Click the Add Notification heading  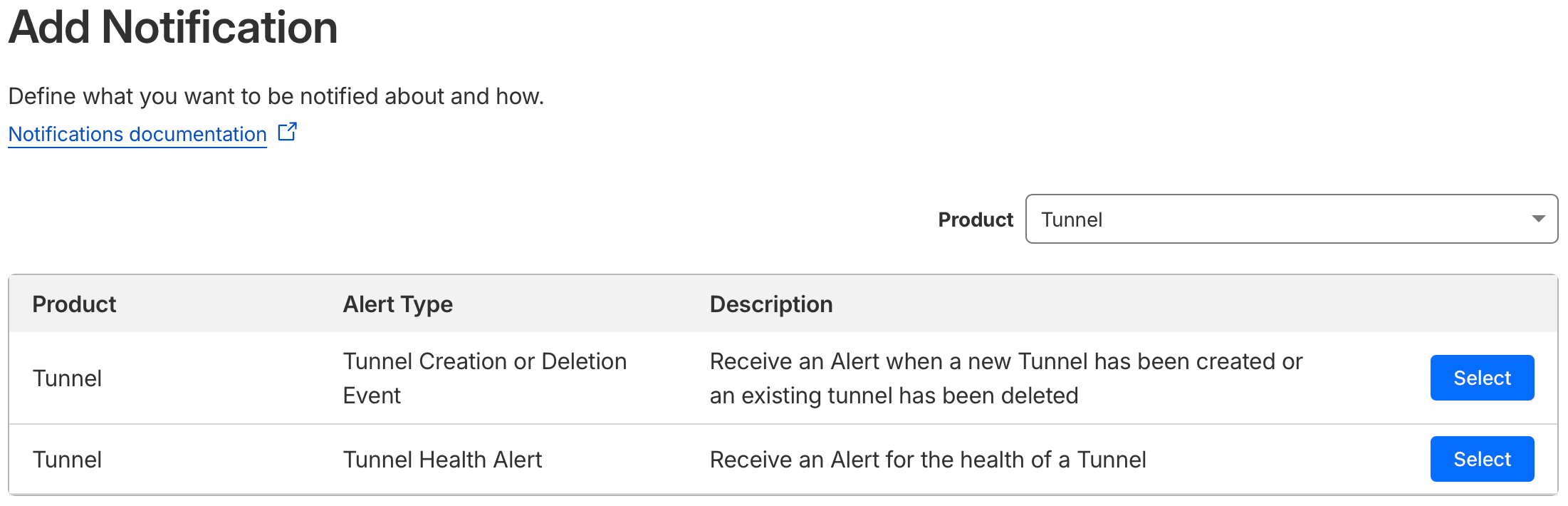click(173, 29)
